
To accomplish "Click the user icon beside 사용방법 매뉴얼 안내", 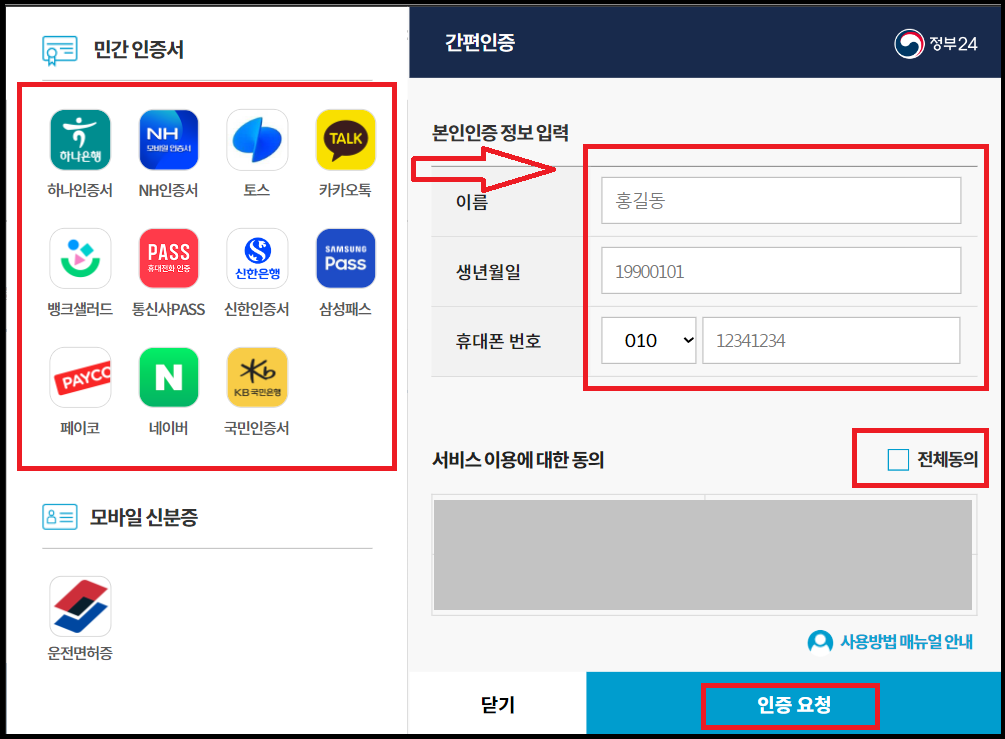I will (820, 642).
